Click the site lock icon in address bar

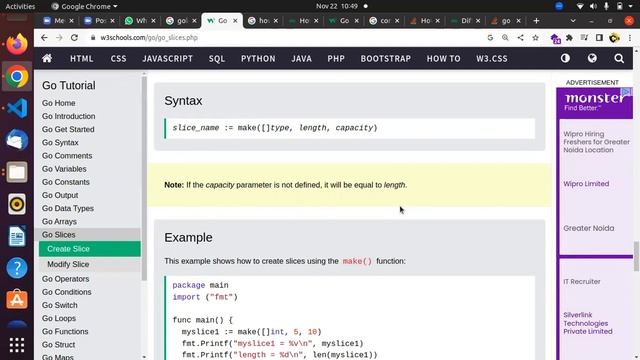click(93, 38)
